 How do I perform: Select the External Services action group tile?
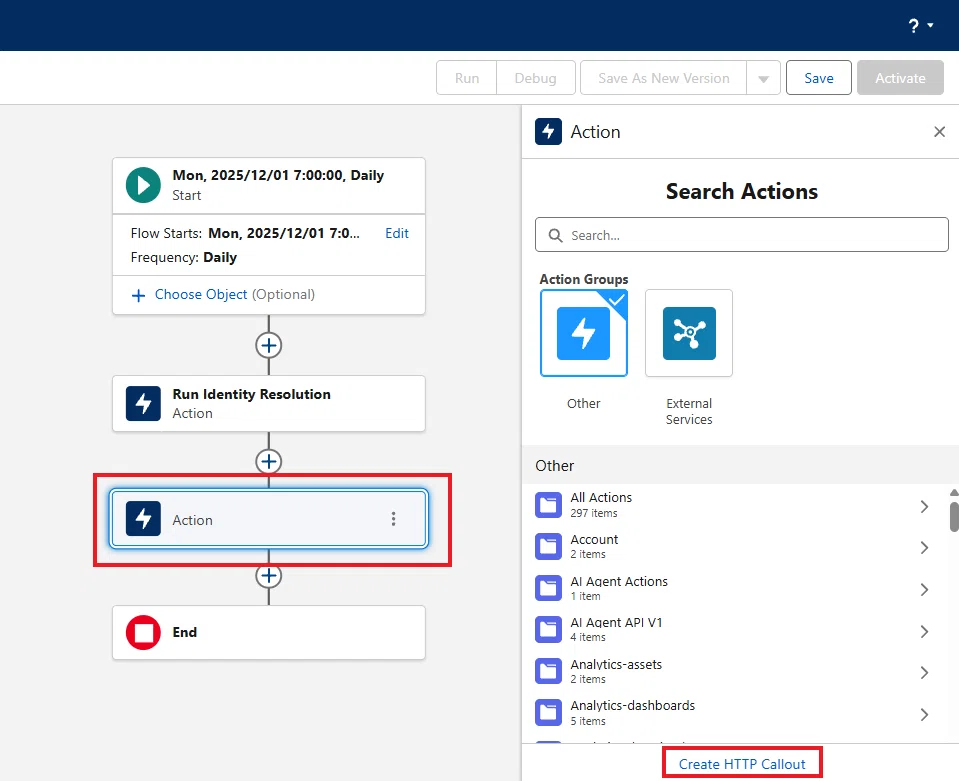(689, 333)
